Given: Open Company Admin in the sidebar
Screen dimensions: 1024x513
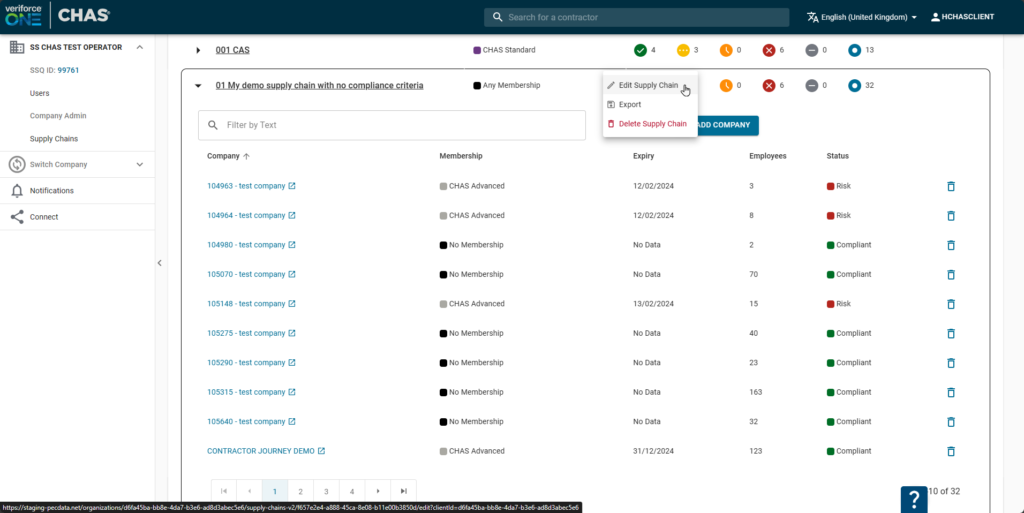Looking at the screenshot, I should point(58,116).
